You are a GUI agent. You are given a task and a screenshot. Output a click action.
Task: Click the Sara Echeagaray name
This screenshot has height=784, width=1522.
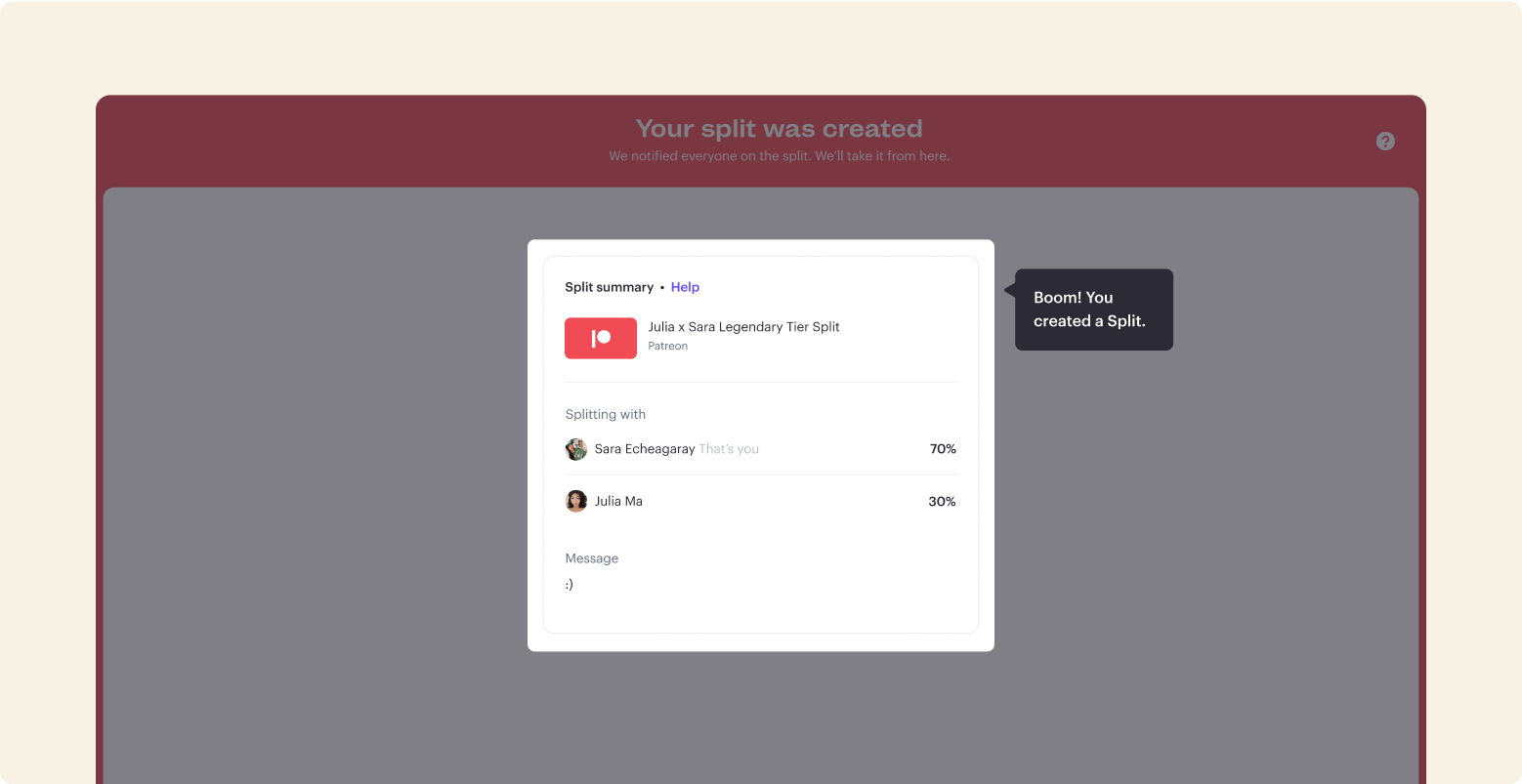pos(645,449)
